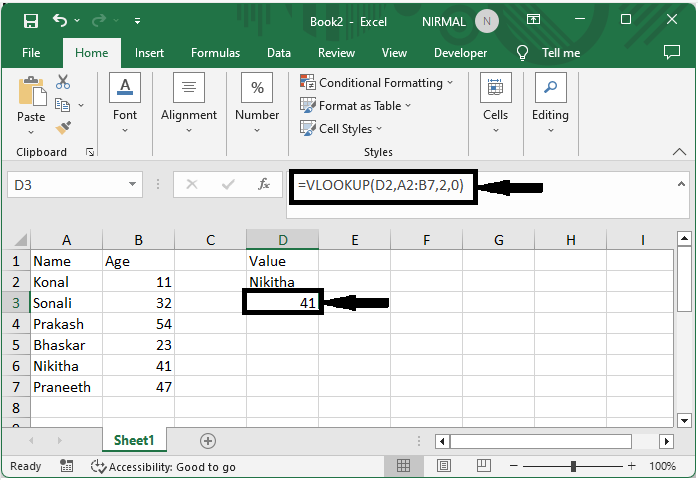
Task: Click the Copy icon
Action: [62, 105]
